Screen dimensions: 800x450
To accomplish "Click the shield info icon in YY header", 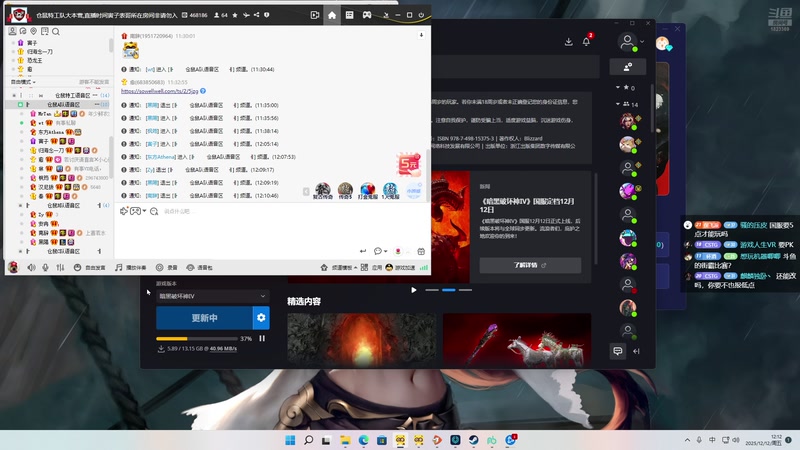I will (266, 15).
